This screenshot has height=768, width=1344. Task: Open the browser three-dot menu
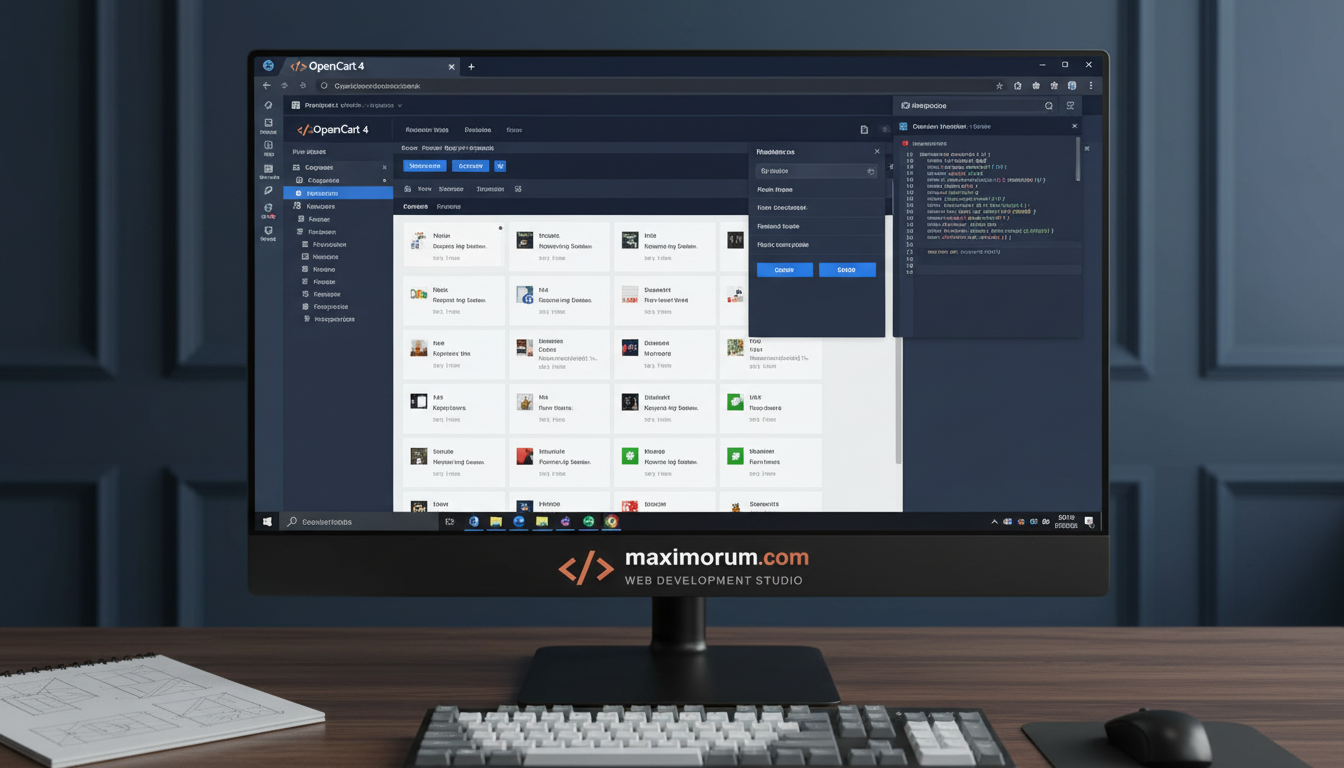(x=1090, y=86)
